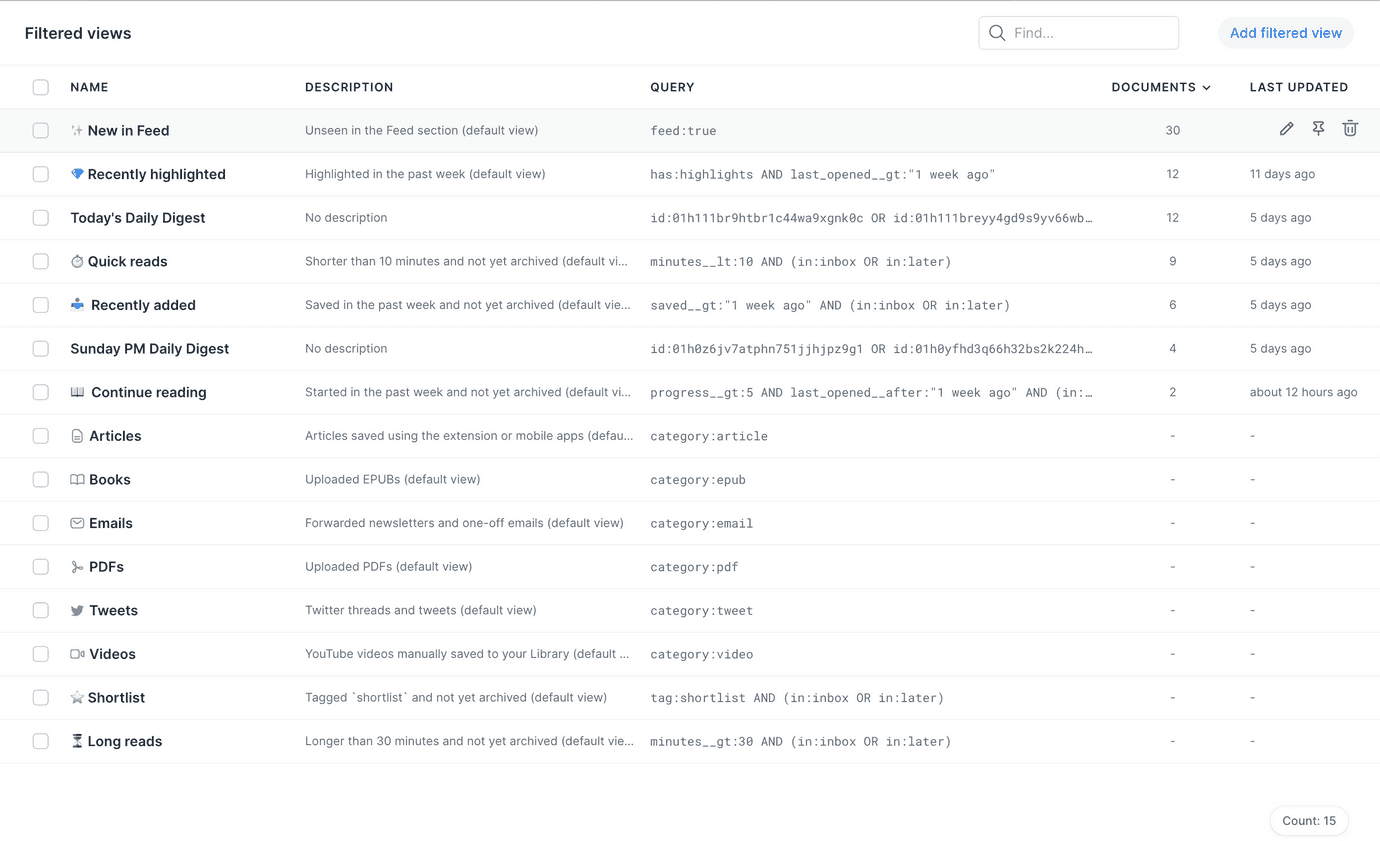Click the star icon beside Shortlist
The height and width of the screenshot is (841, 1380).
(x=77, y=698)
